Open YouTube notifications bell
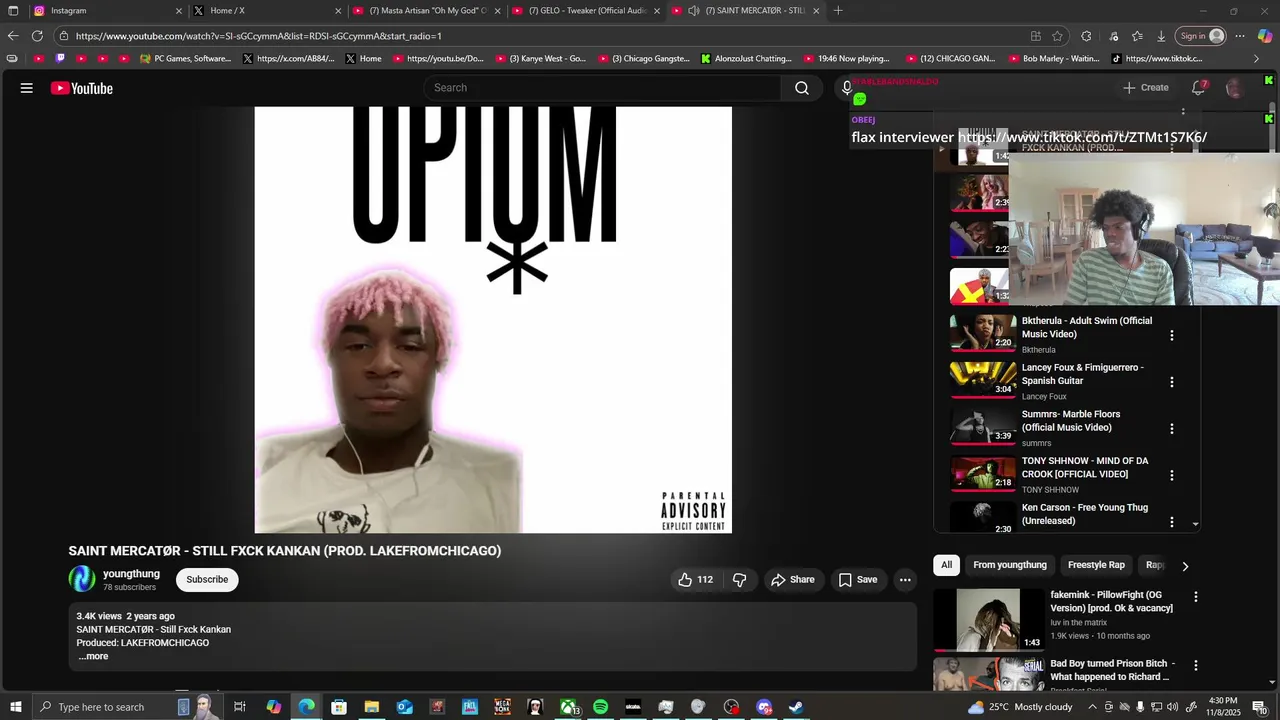 pyautogui.click(x=1198, y=88)
